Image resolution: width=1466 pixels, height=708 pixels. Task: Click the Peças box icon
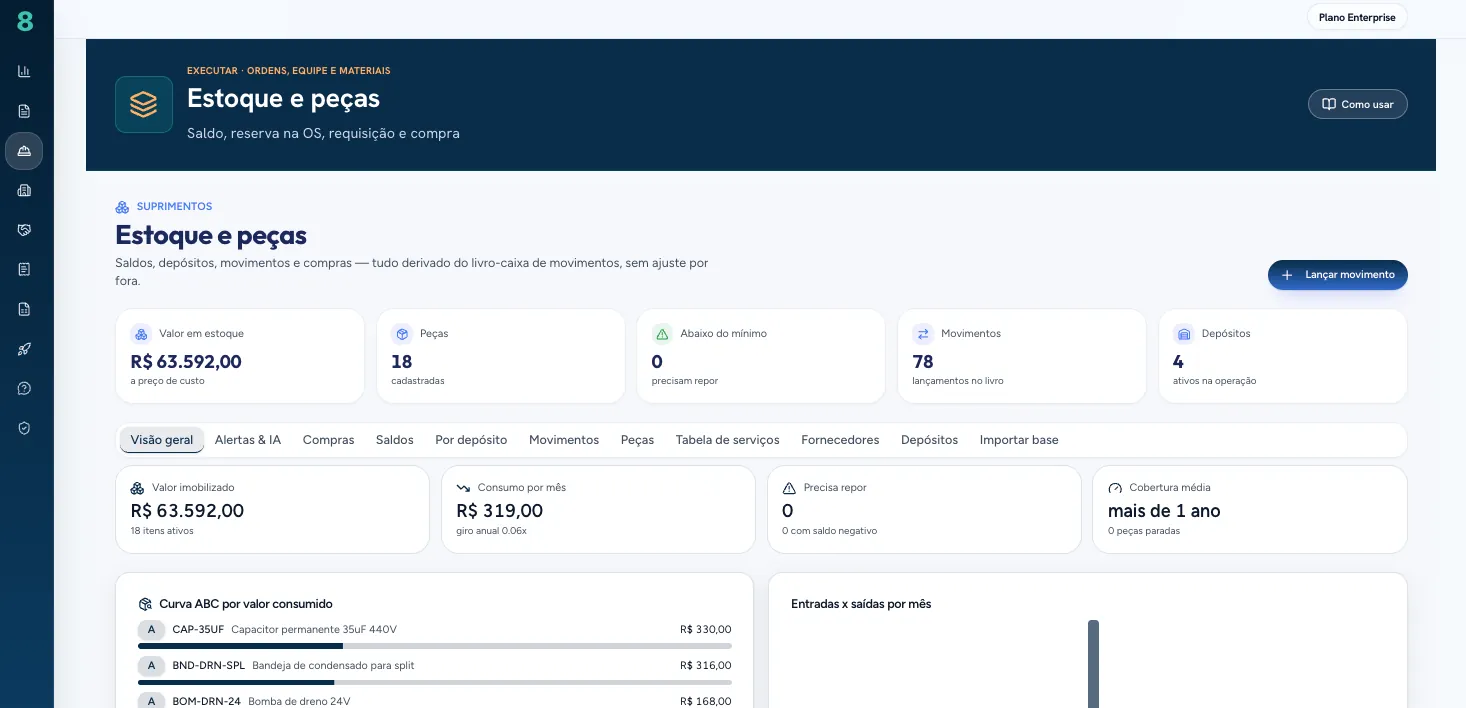[402, 334]
